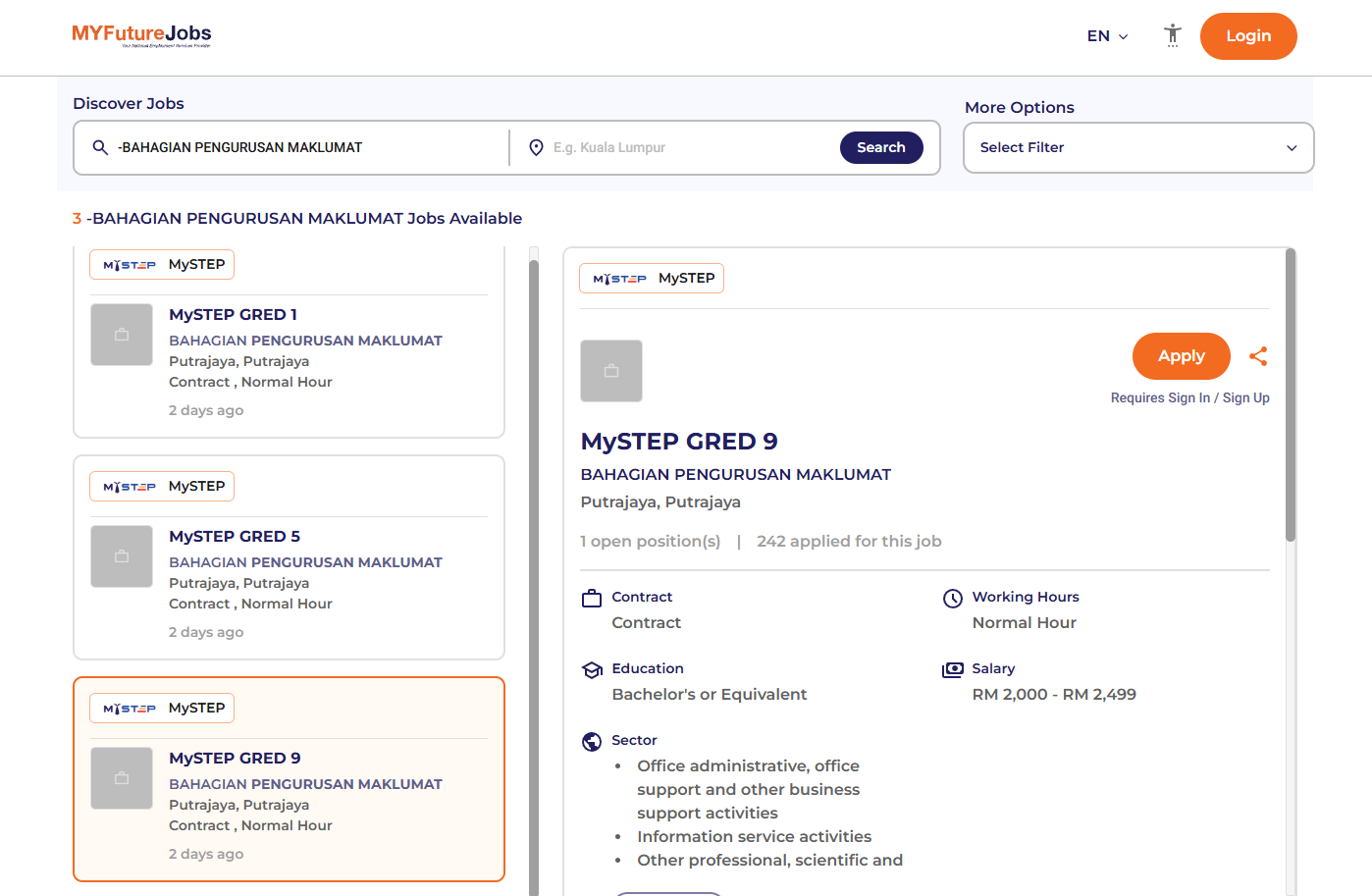Click BAHAGIAN PENGURUSAN MAKLUMAT under GRED 5
This screenshot has width=1372, height=896.
coord(305,562)
